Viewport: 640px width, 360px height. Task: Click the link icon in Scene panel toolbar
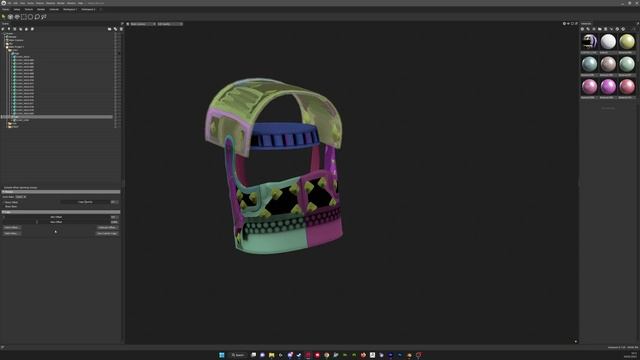115,29
